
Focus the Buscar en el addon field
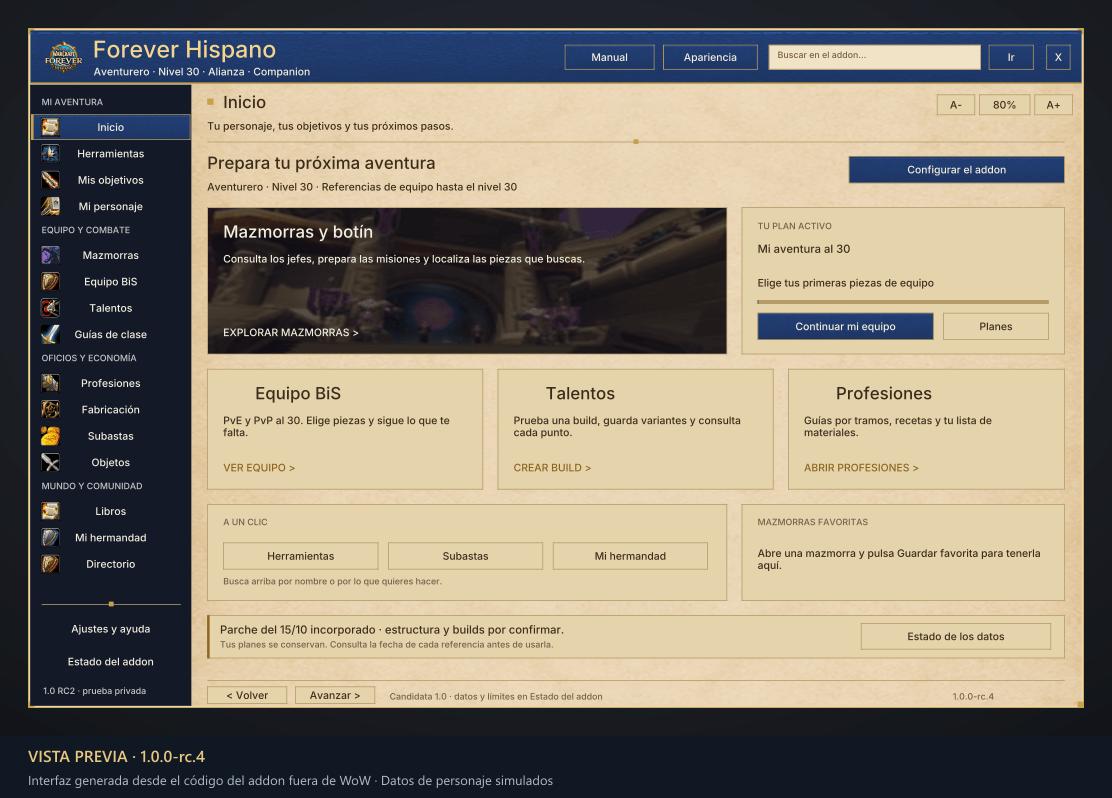click(x=874, y=57)
